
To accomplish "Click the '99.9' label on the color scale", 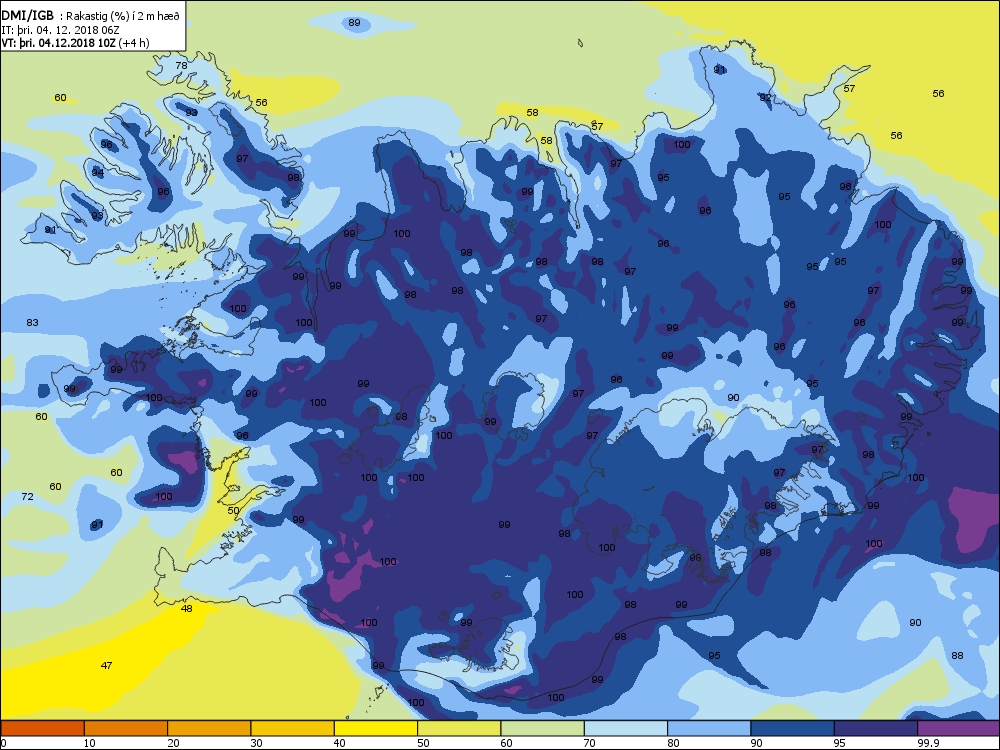I will [927, 743].
